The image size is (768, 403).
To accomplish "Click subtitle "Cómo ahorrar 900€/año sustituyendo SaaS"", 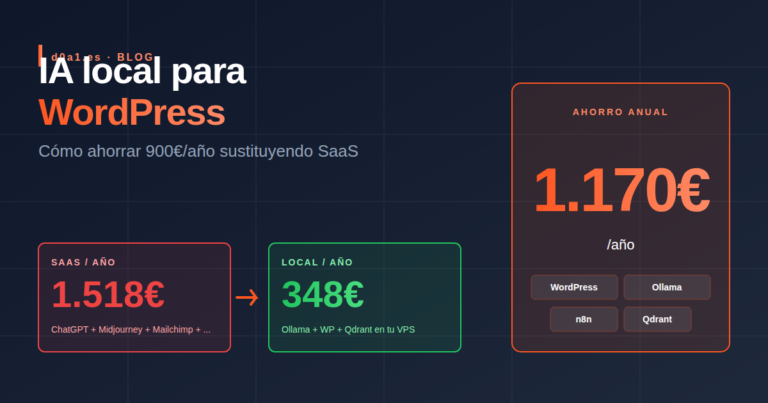I will click(x=198, y=151).
